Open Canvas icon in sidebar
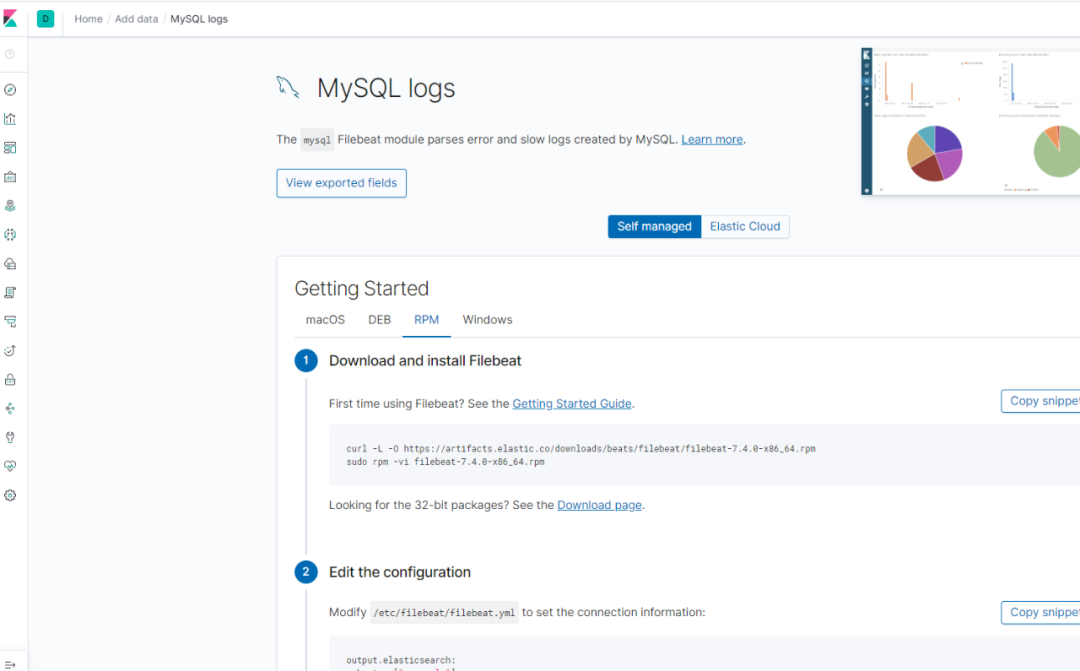This screenshot has height=671, width=1080. pos(10,177)
